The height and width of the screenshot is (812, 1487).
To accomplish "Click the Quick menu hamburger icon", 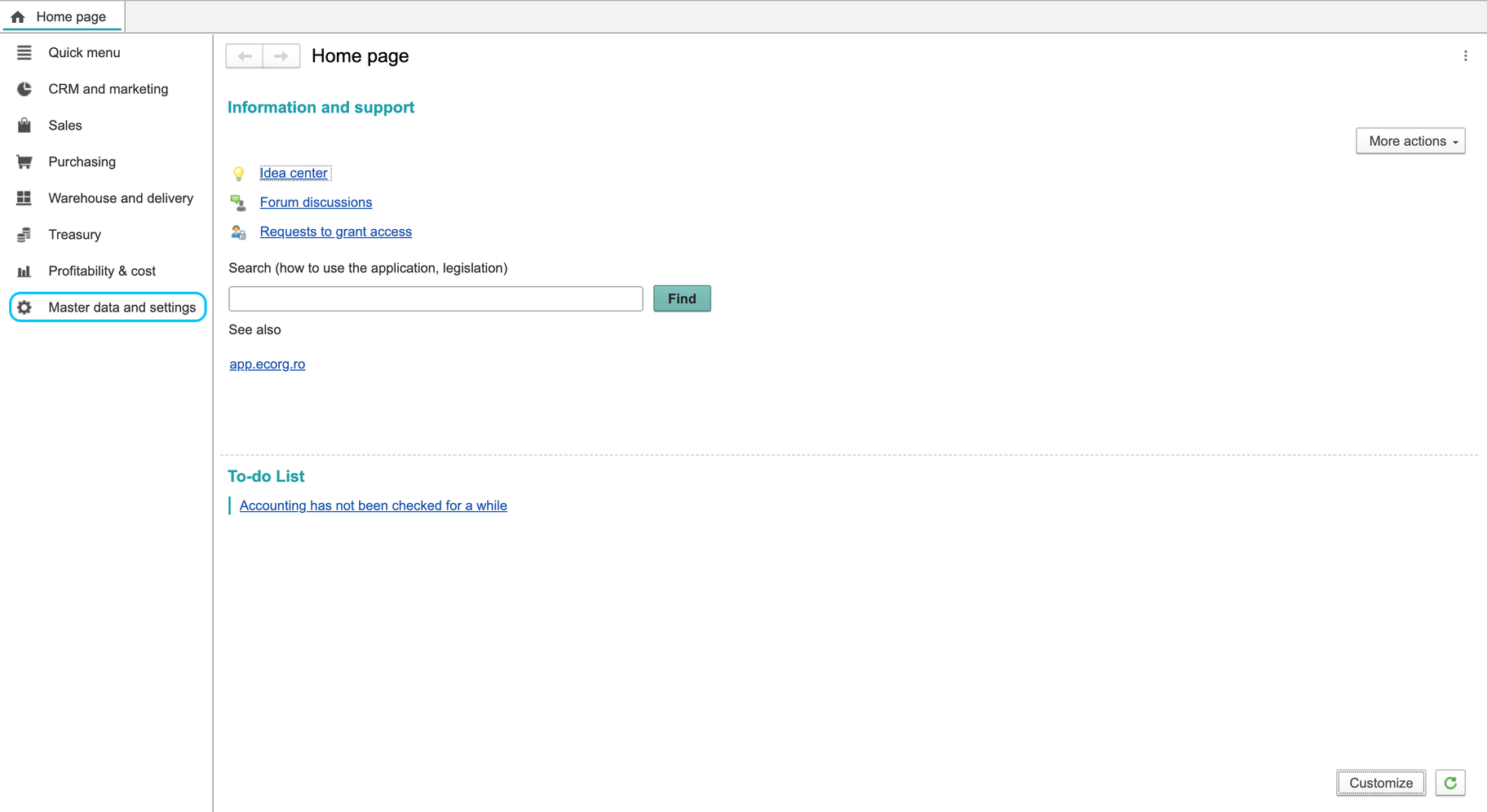I will [x=24, y=53].
